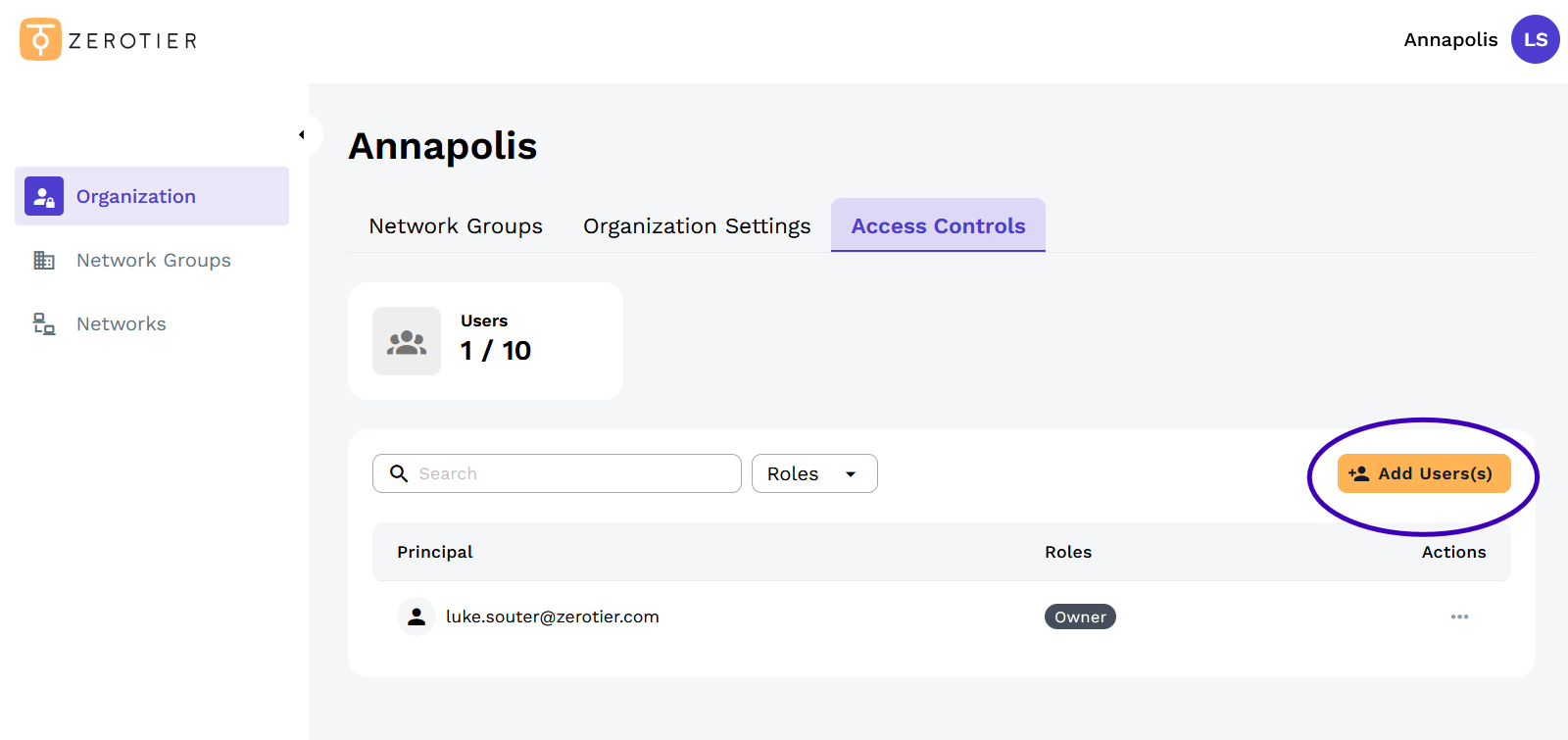Click the Owner role badge
Image resolution: width=1568 pixels, height=740 pixels.
pos(1080,617)
